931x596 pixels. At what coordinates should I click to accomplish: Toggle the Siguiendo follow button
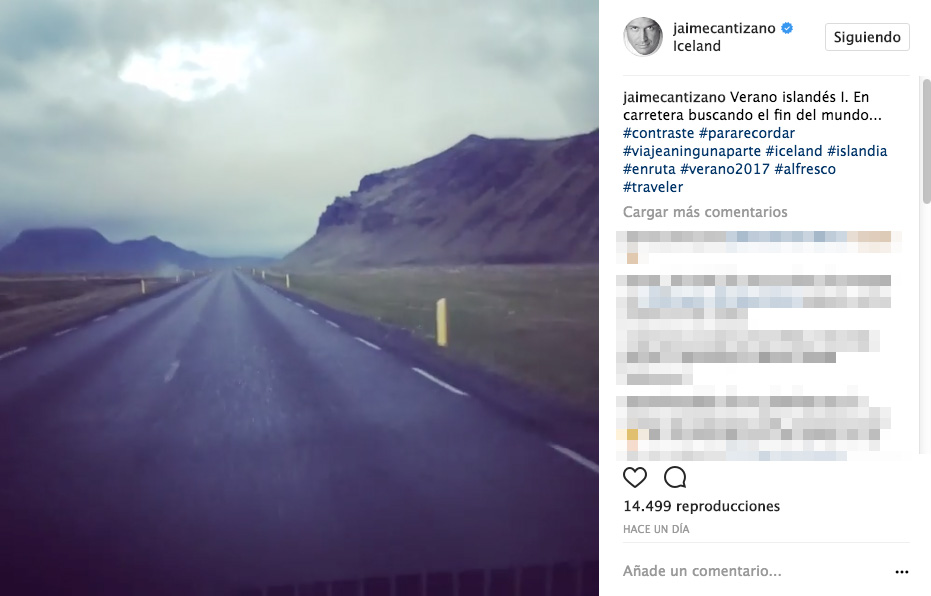867,37
